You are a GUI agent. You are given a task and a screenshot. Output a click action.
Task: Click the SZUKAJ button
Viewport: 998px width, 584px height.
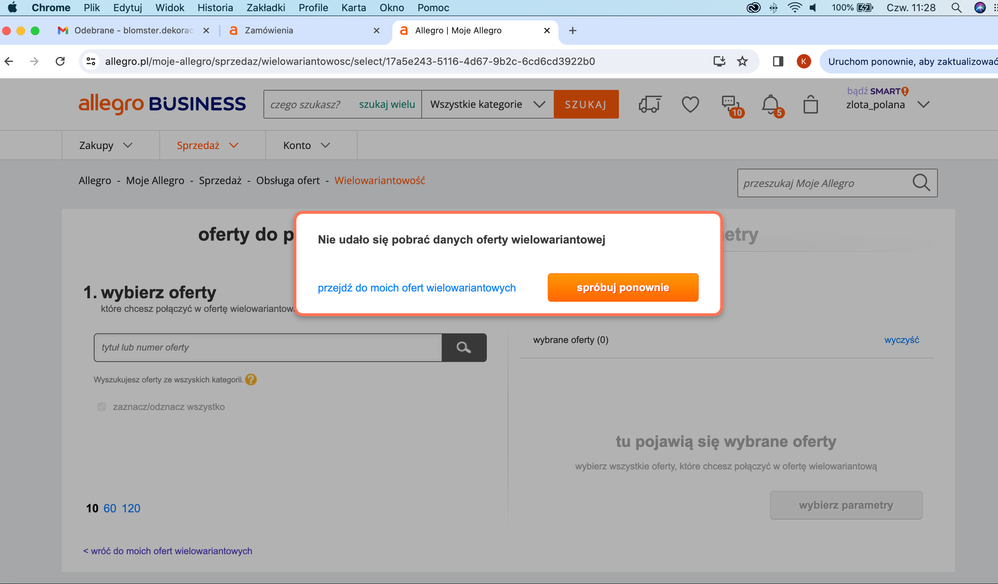pos(586,104)
